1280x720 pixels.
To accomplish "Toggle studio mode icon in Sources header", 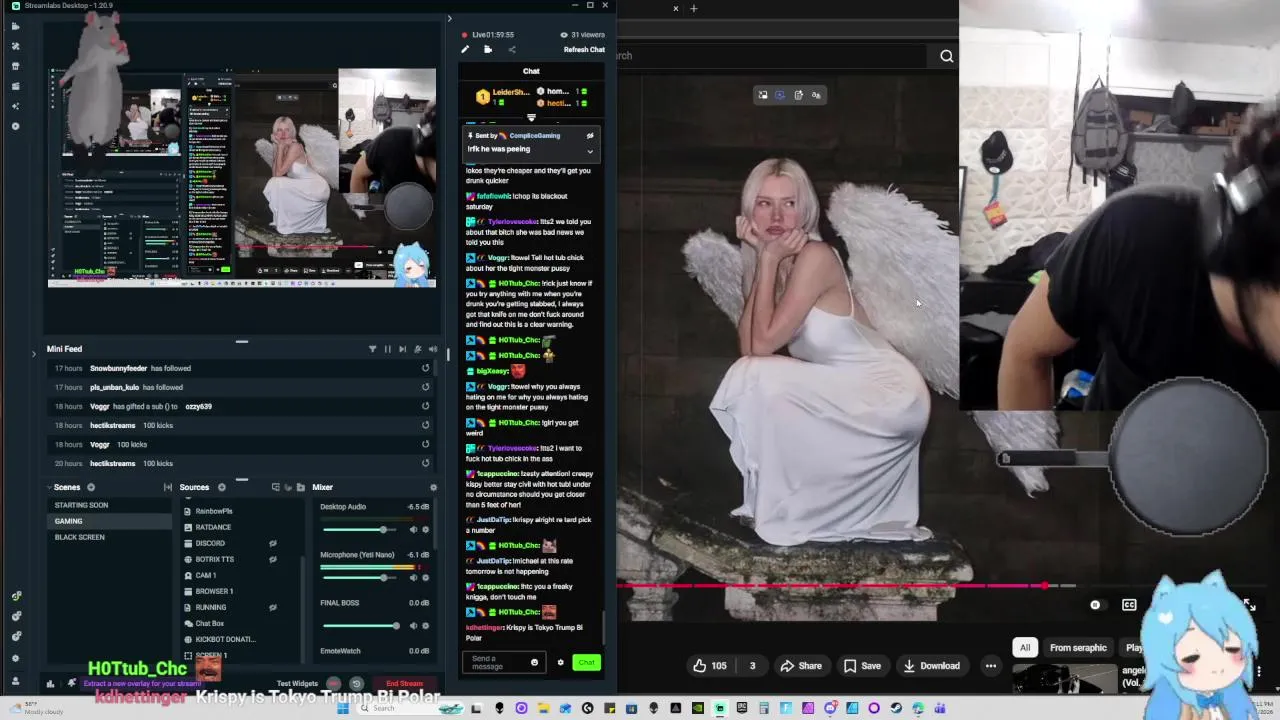I will (275, 487).
